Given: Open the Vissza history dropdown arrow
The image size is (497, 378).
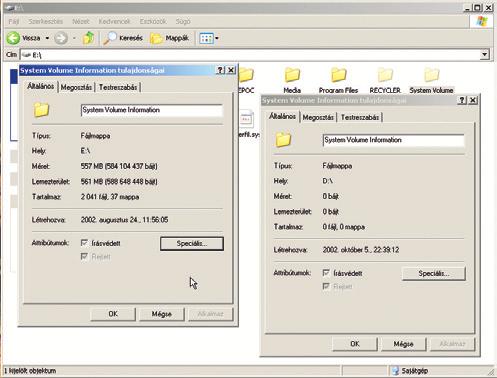Looking at the screenshot, I should [47, 38].
